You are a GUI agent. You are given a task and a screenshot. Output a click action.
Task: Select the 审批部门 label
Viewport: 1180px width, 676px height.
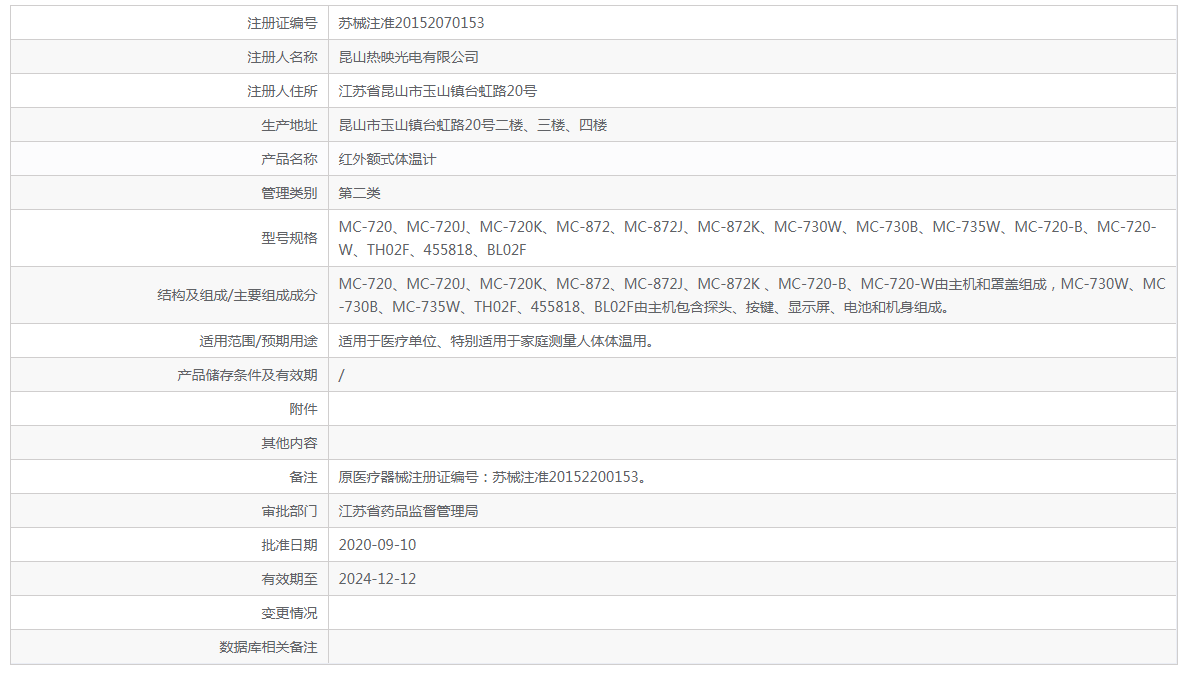click(290, 511)
